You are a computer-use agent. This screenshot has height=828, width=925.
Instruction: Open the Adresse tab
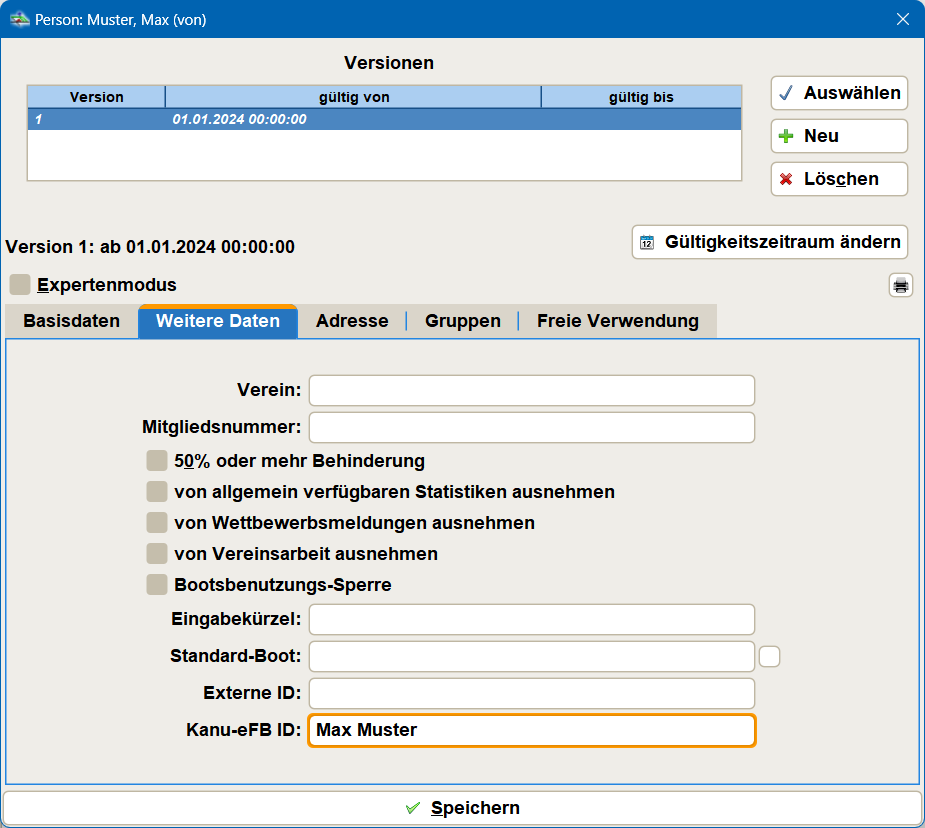(x=352, y=322)
